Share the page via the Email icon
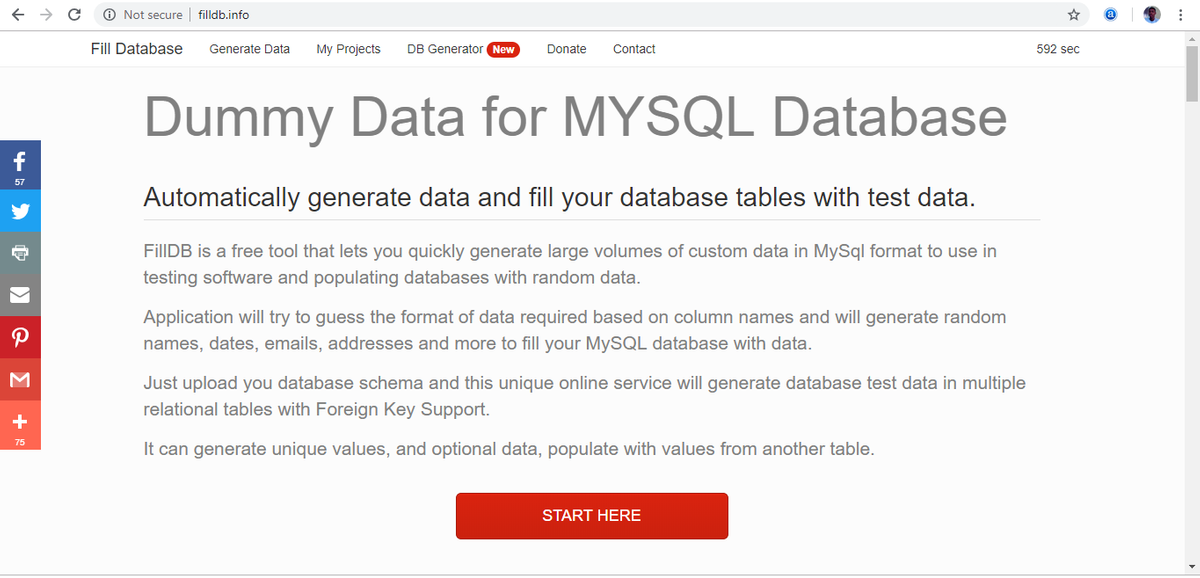Image resolution: width=1200 pixels, height=578 pixels. pyautogui.click(x=20, y=294)
